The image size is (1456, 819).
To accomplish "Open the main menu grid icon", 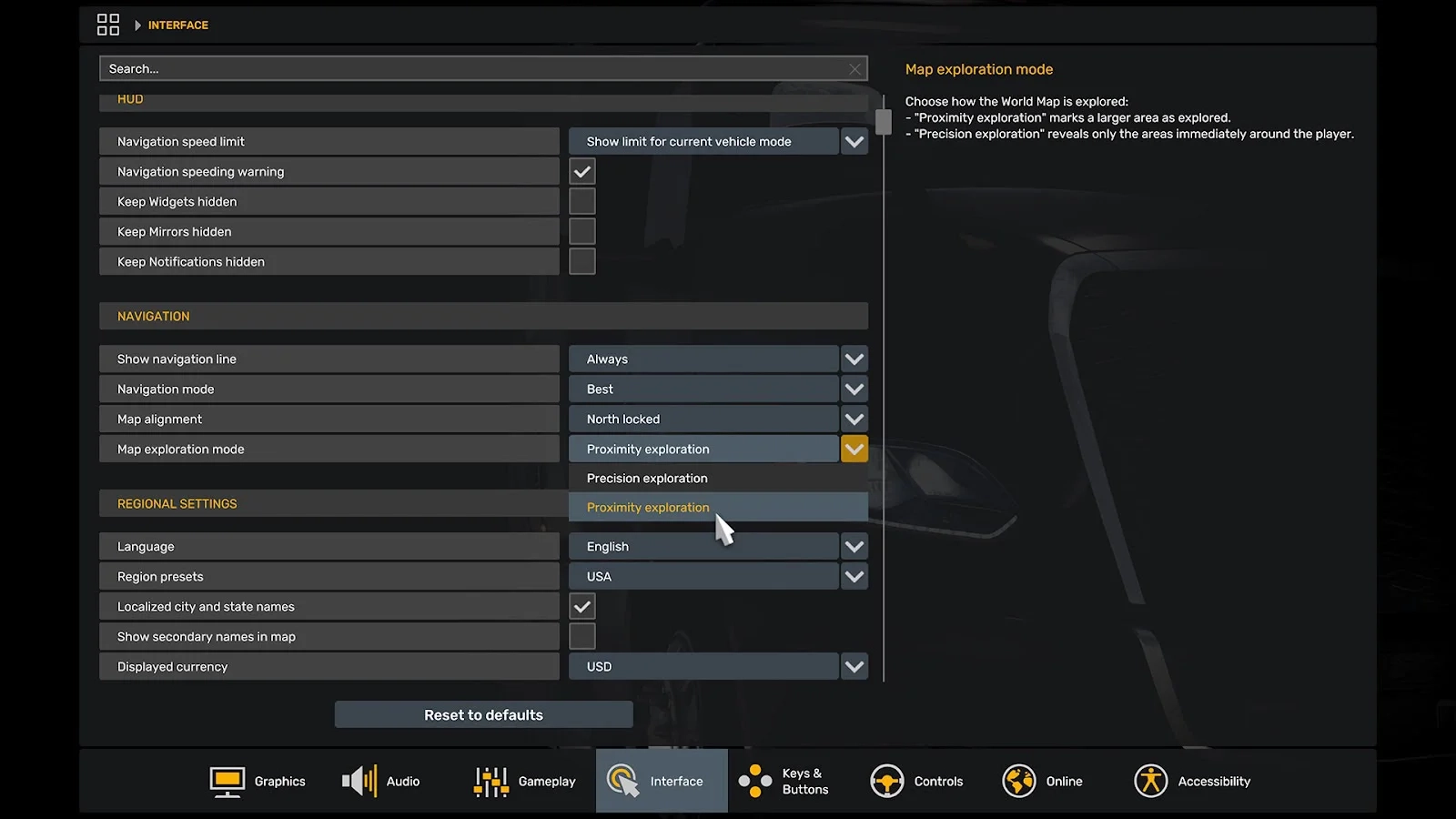I will point(108,25).
